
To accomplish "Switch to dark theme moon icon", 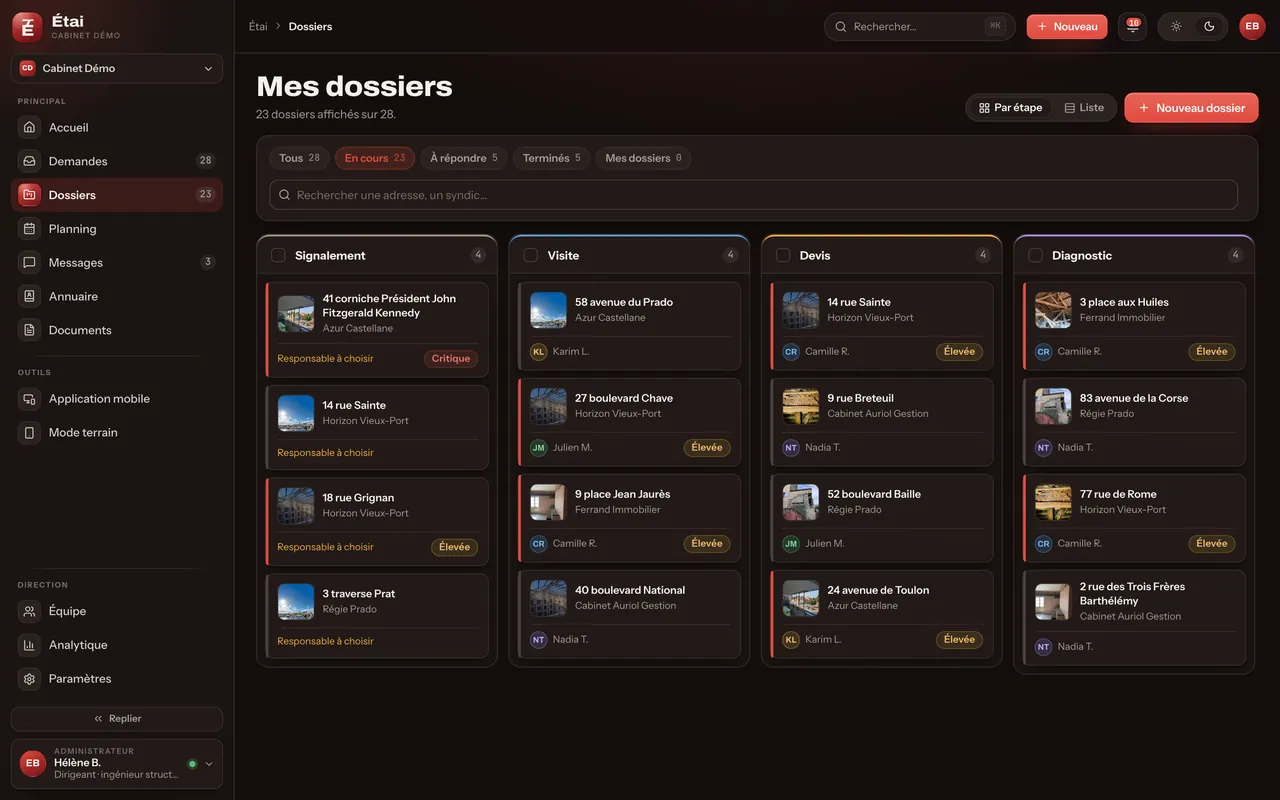I will click(1209, 27).
